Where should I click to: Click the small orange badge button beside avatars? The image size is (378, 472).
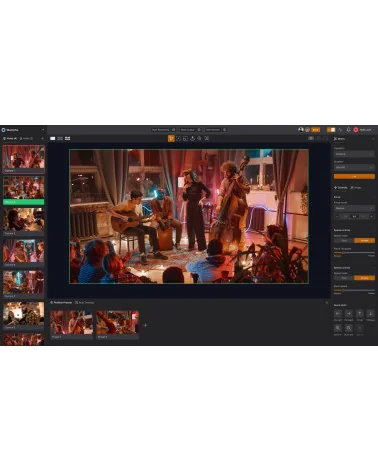(x=315, y=130)
